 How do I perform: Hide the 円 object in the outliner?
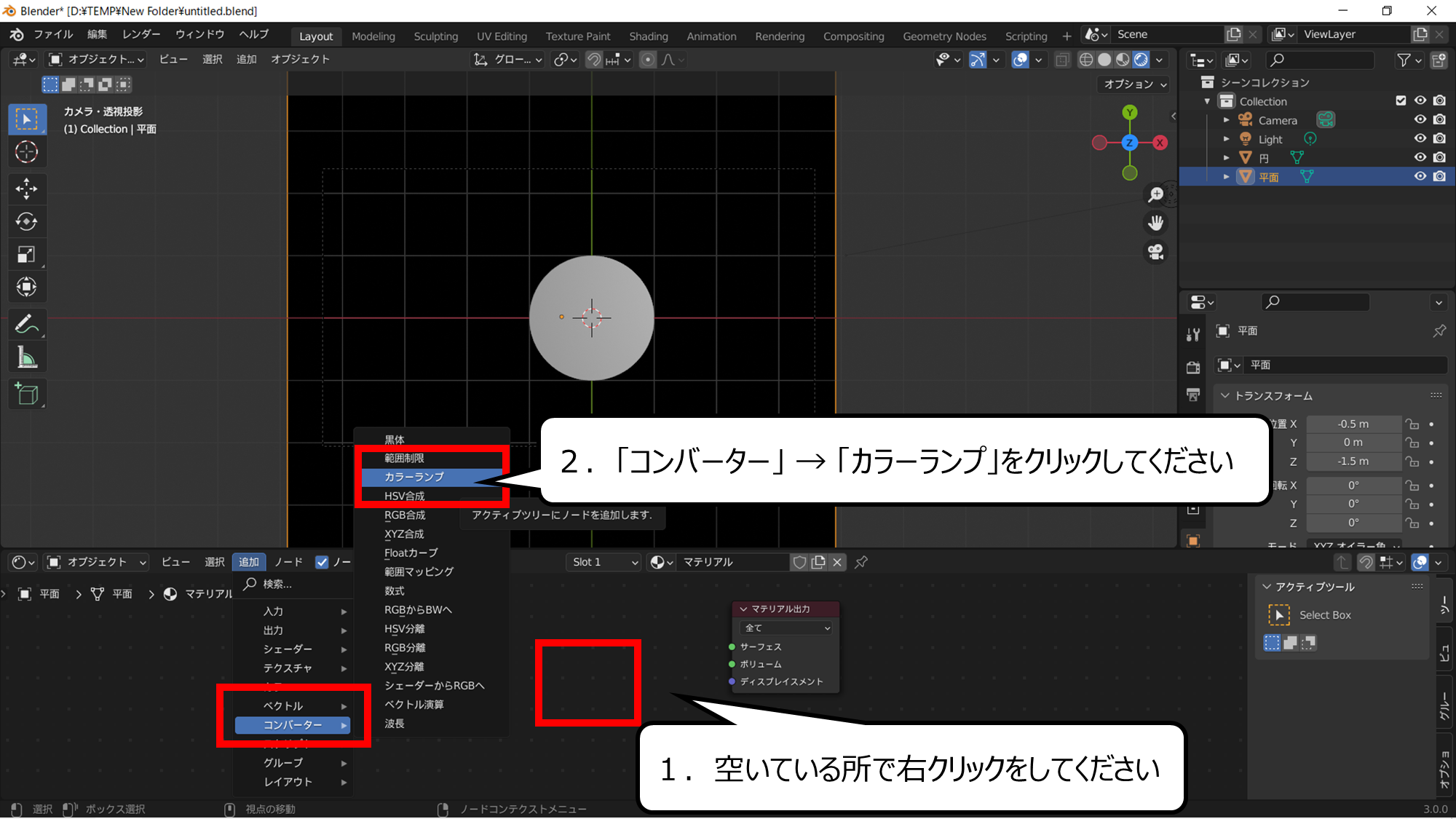[x=1420, y=157]
